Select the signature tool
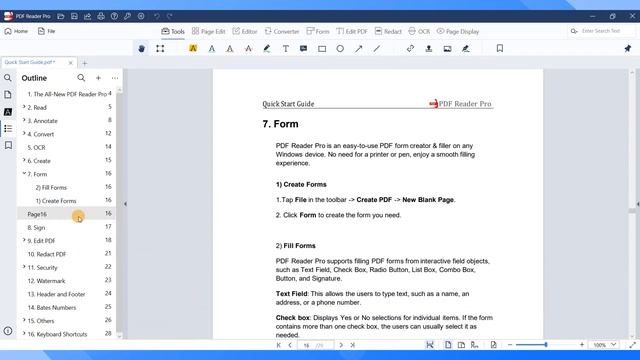 click(465, 49)
